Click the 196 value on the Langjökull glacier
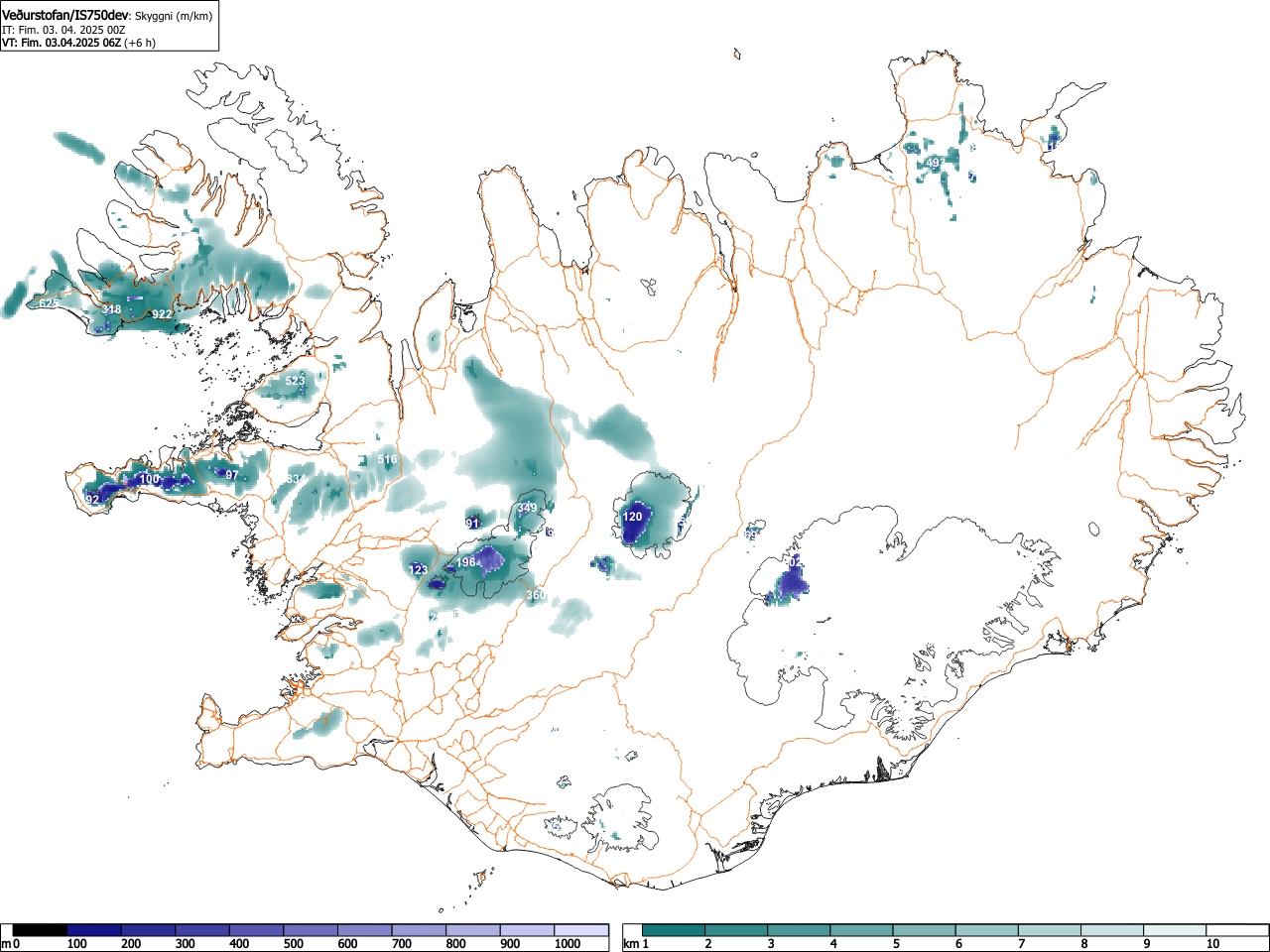 point(466,562)
